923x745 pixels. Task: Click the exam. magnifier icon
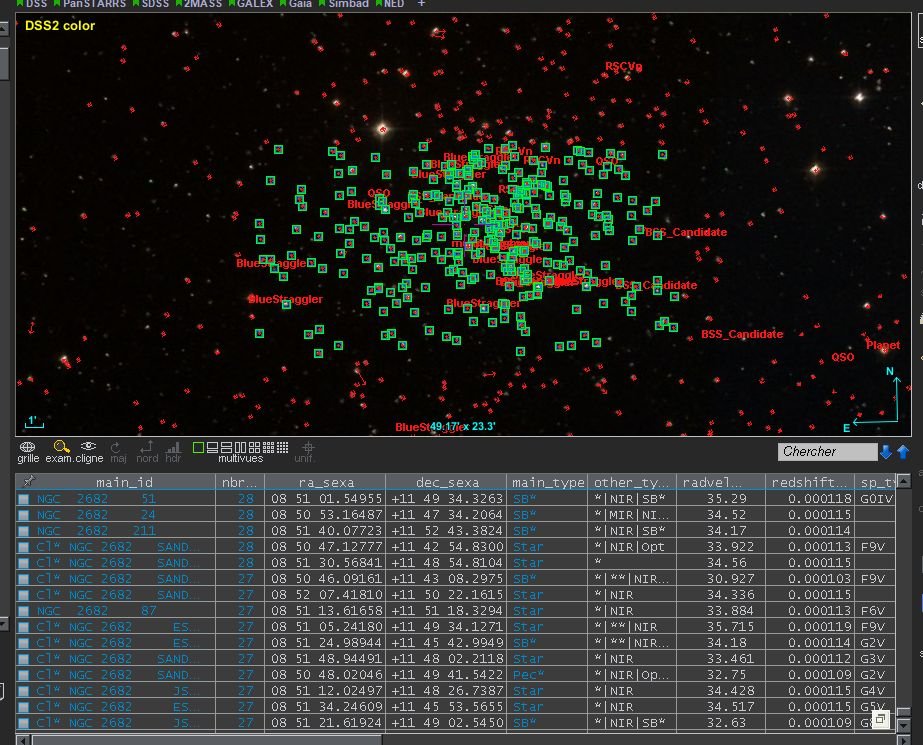61,446
